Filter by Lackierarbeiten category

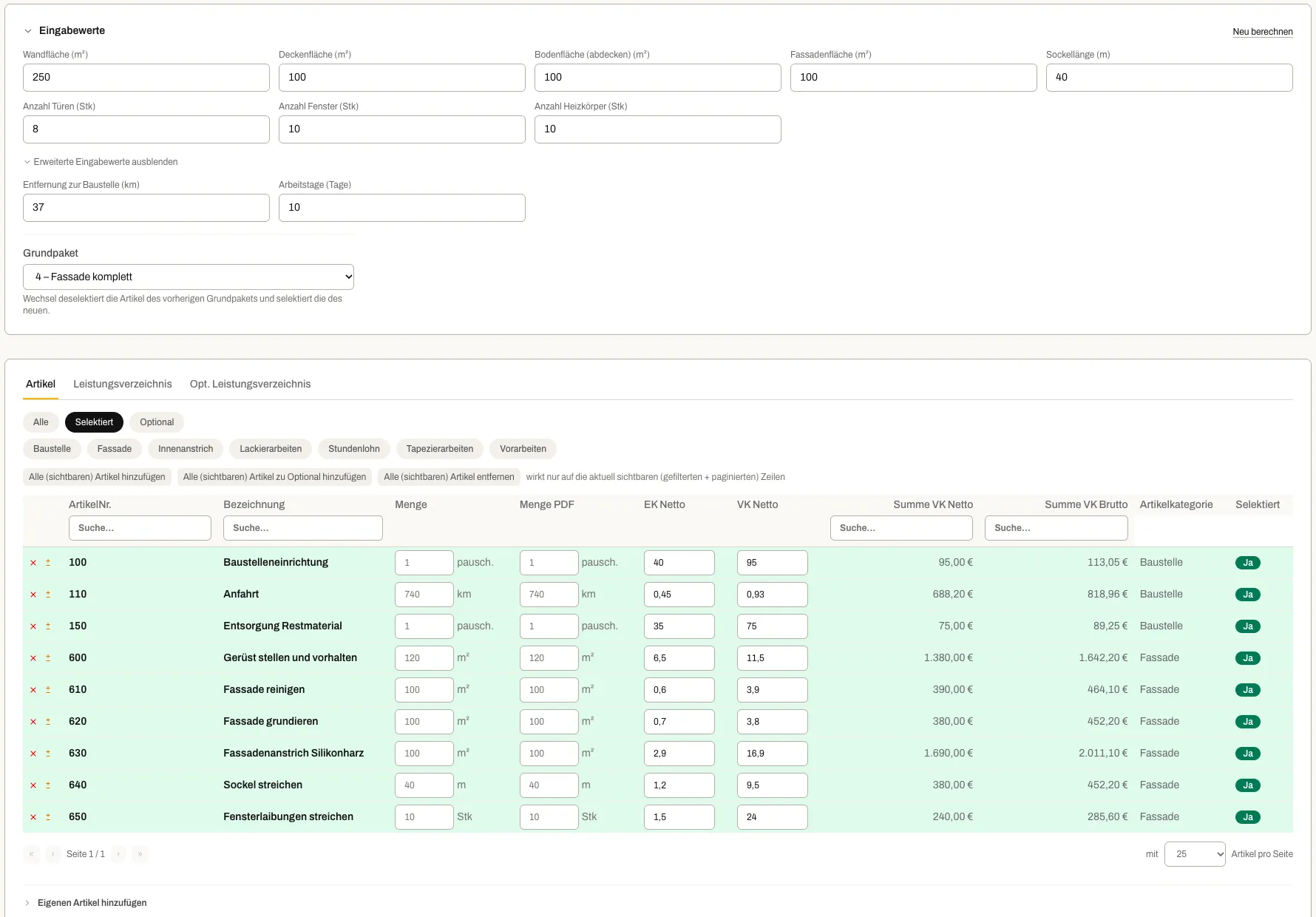271,449
